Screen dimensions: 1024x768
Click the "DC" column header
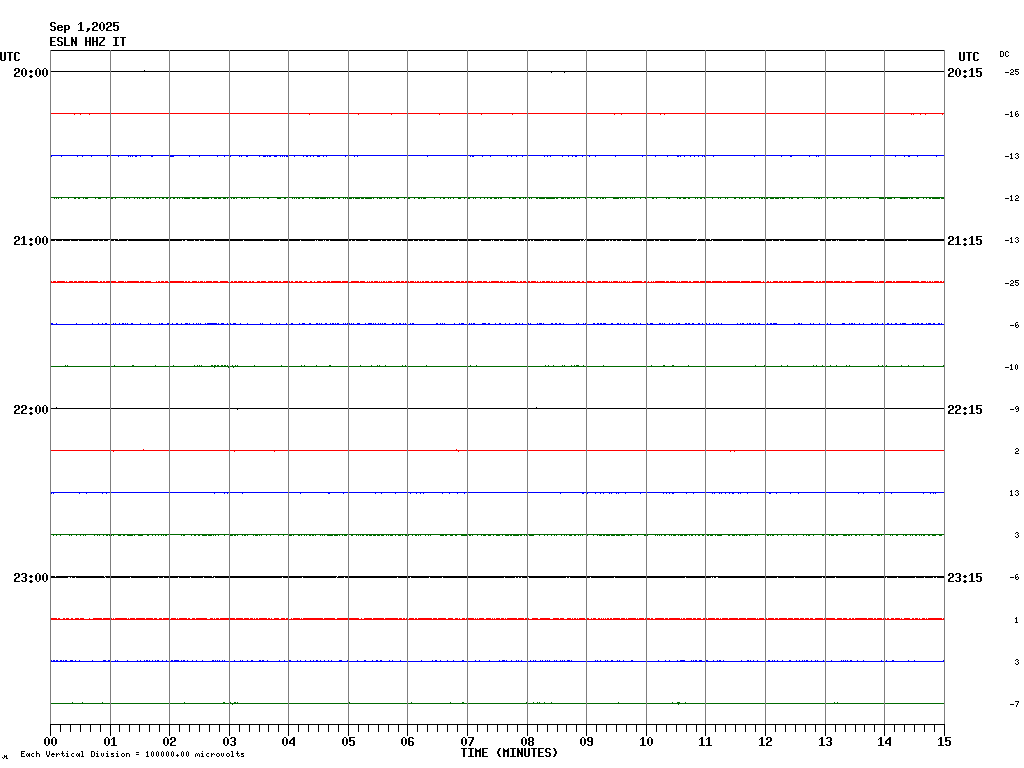coord(1004,54)
